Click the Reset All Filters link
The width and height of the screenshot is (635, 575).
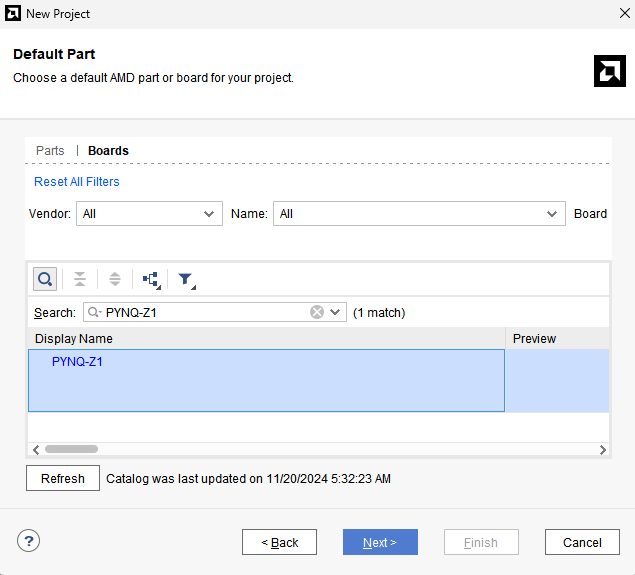click(x=77, y=182)
